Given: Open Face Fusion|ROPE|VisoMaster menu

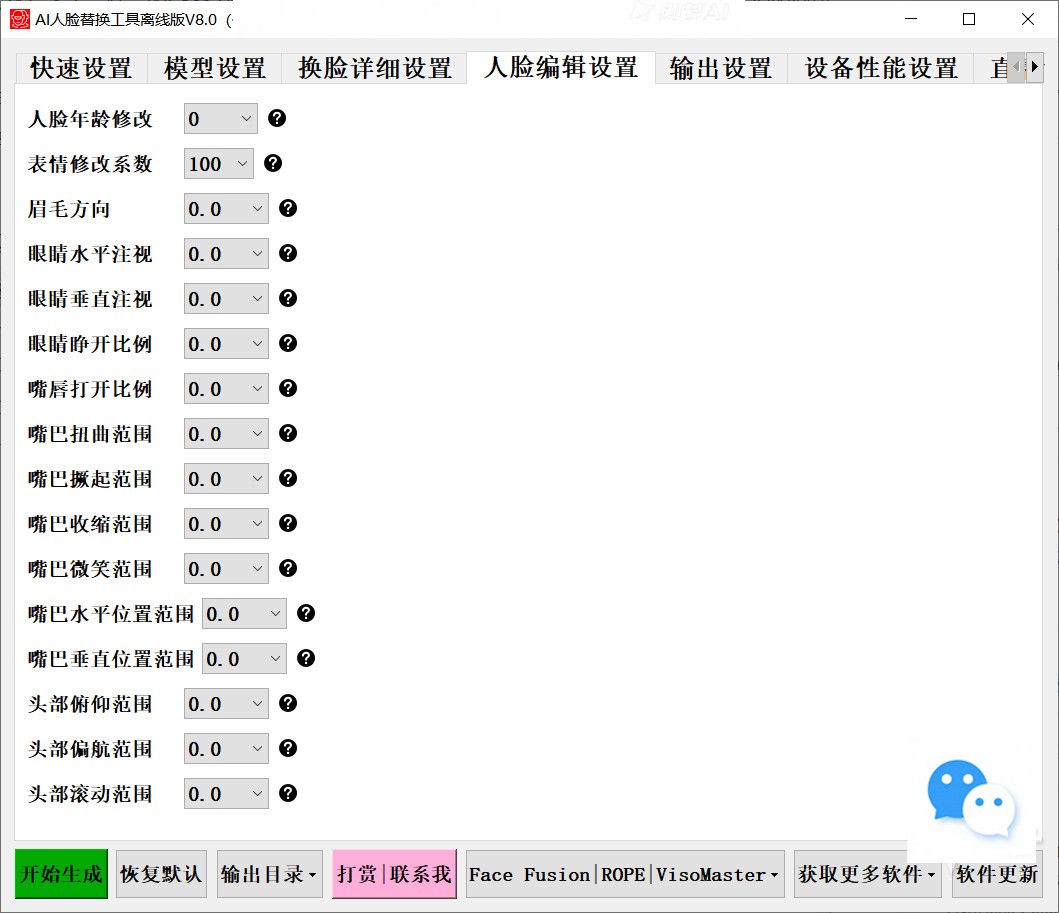Looking at the screenshot, I should click(x=625, y=874).
